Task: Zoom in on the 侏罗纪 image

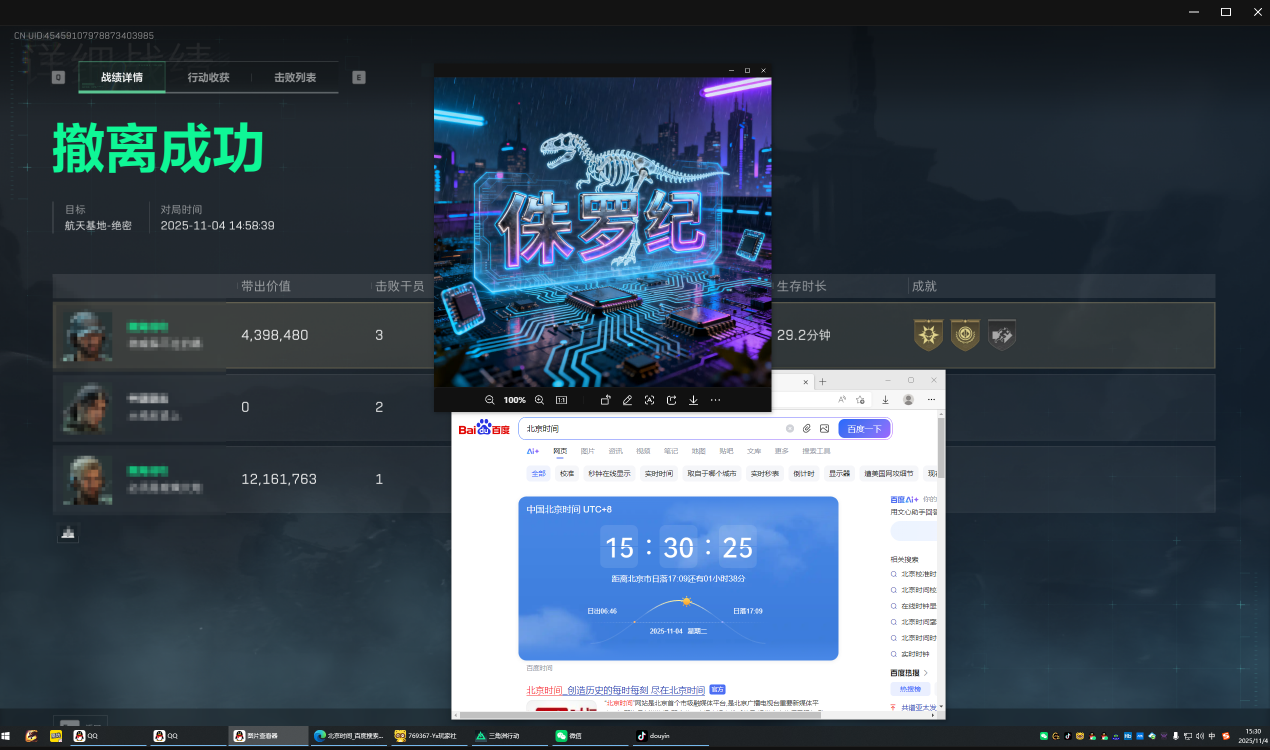Action: pyautogui.click(x=539, y=400)
